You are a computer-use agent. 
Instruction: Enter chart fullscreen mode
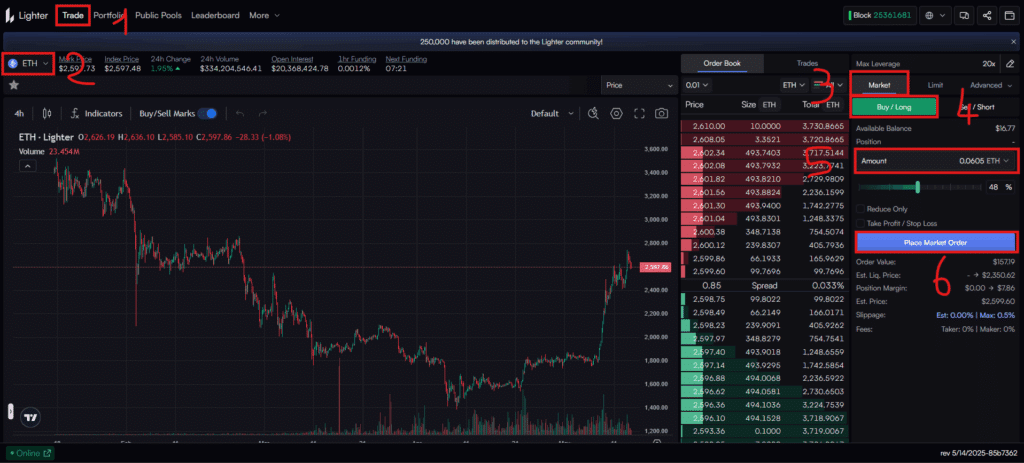click(639, 114)
